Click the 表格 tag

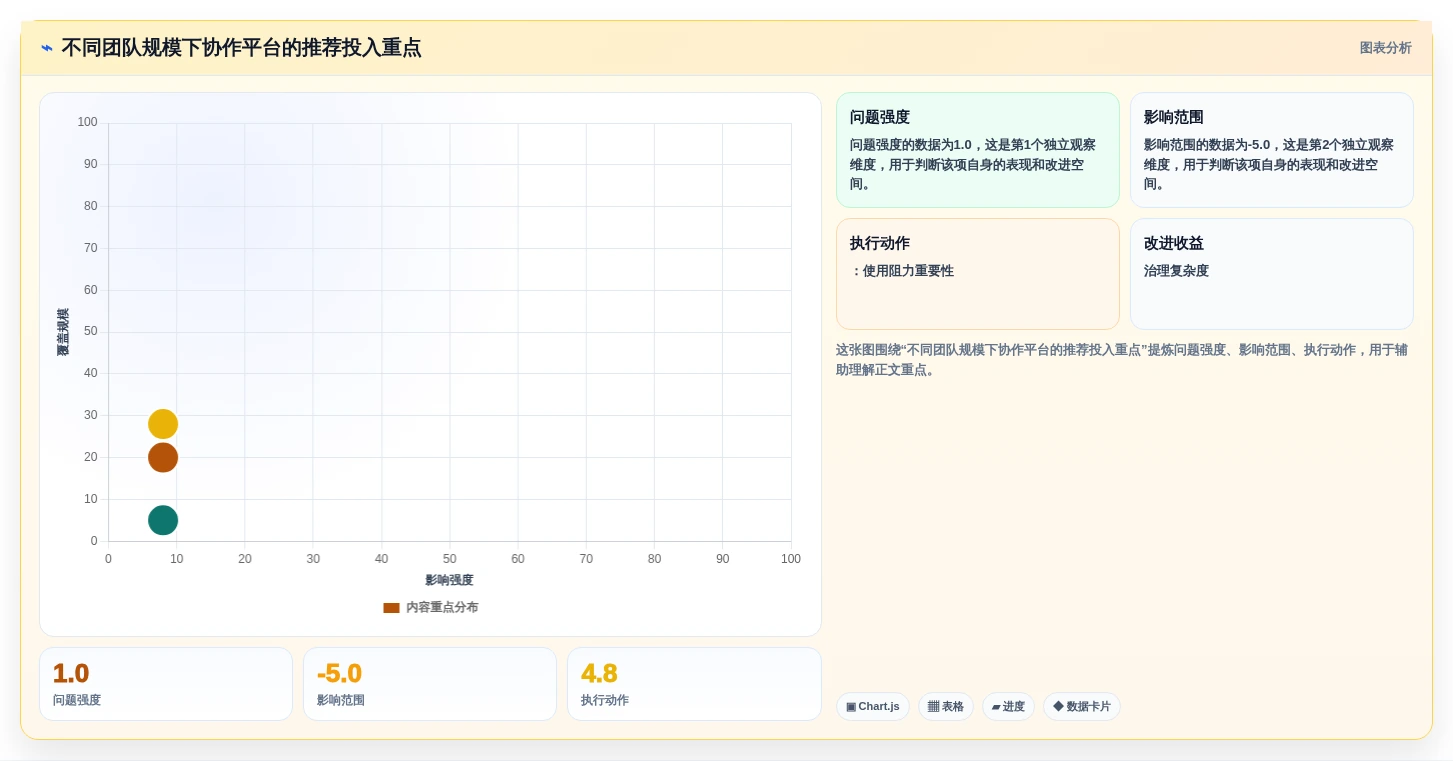click(x=946, y=706)
